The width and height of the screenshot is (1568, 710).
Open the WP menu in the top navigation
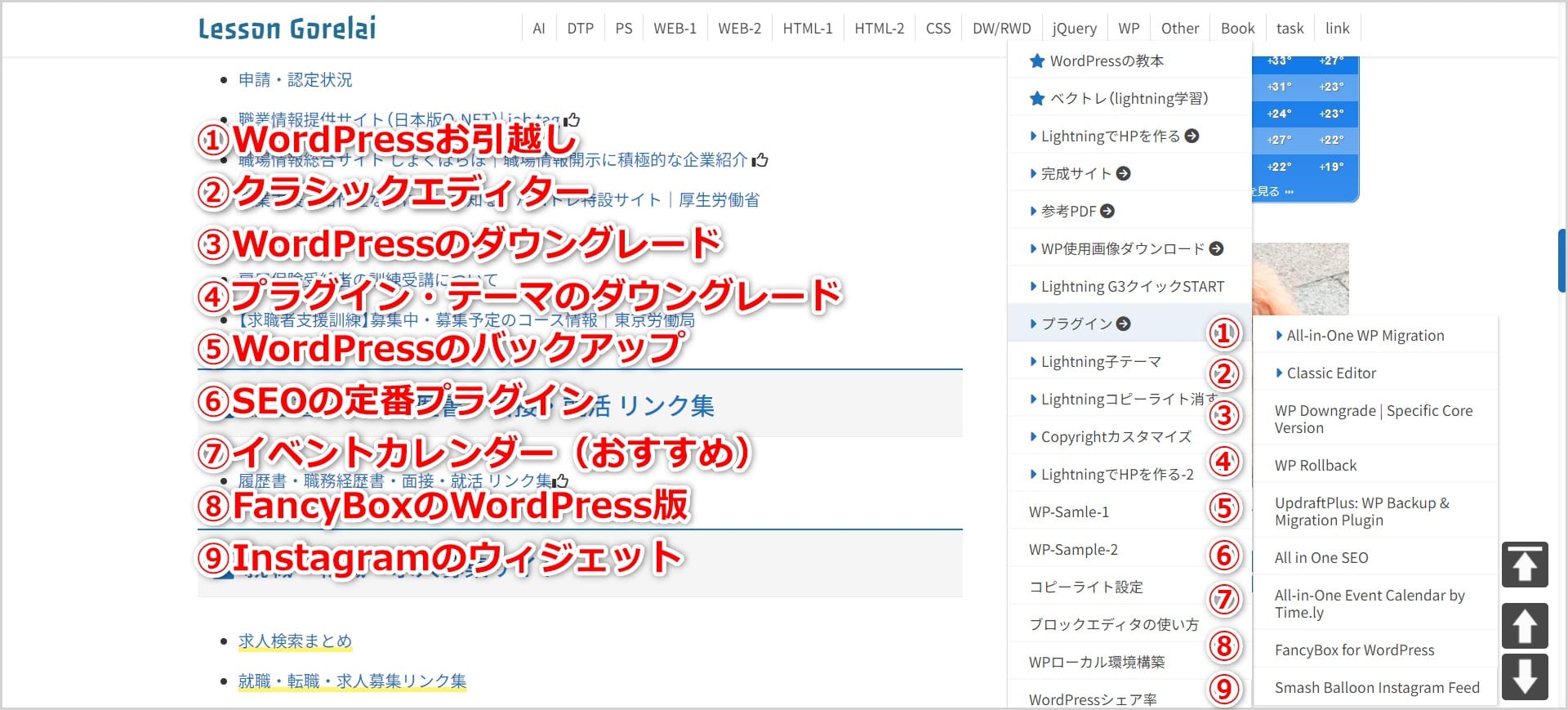pyautogui.click(x=1129, y=29)
